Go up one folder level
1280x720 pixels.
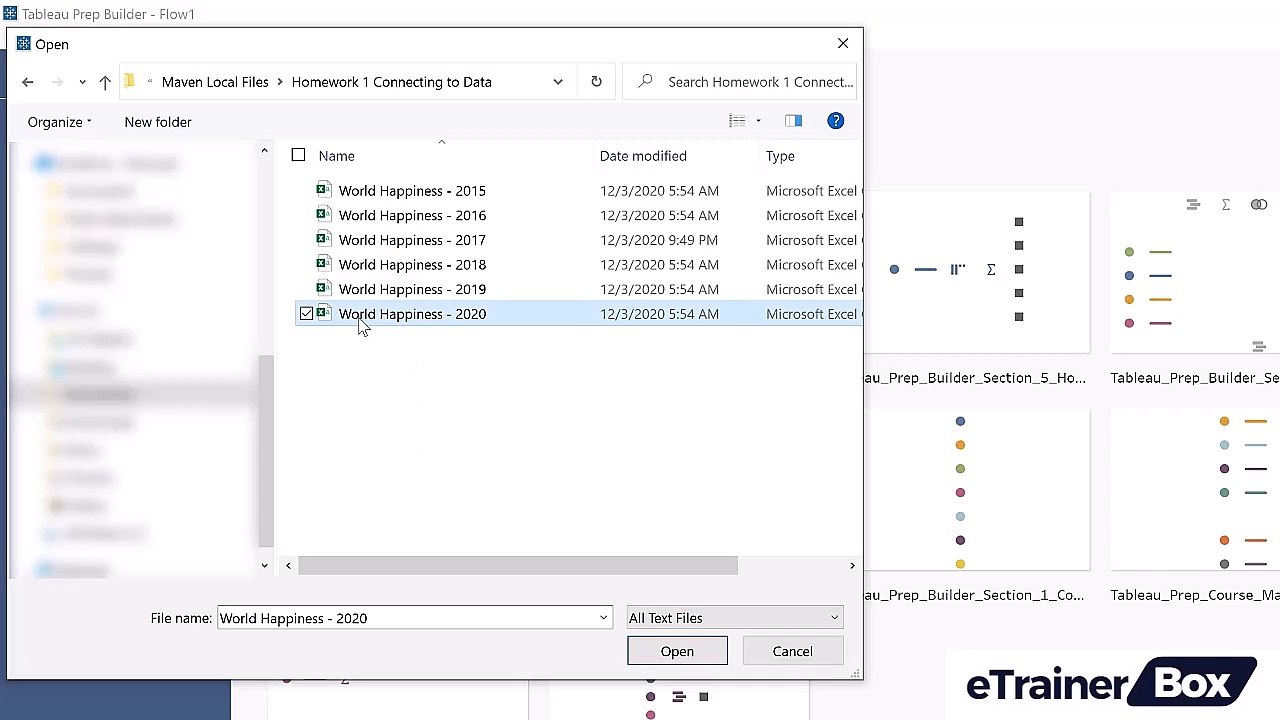point(105,82)
